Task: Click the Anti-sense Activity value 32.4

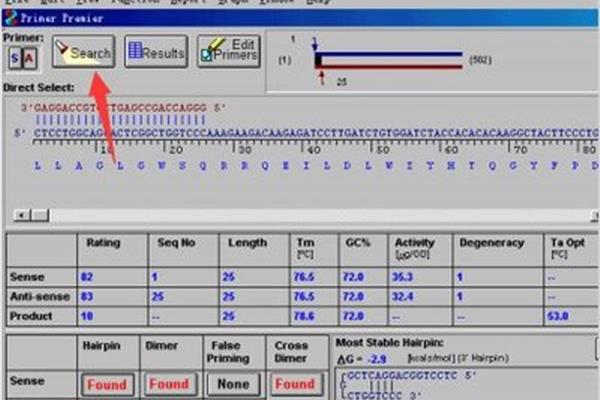Action: coord(403,296)
